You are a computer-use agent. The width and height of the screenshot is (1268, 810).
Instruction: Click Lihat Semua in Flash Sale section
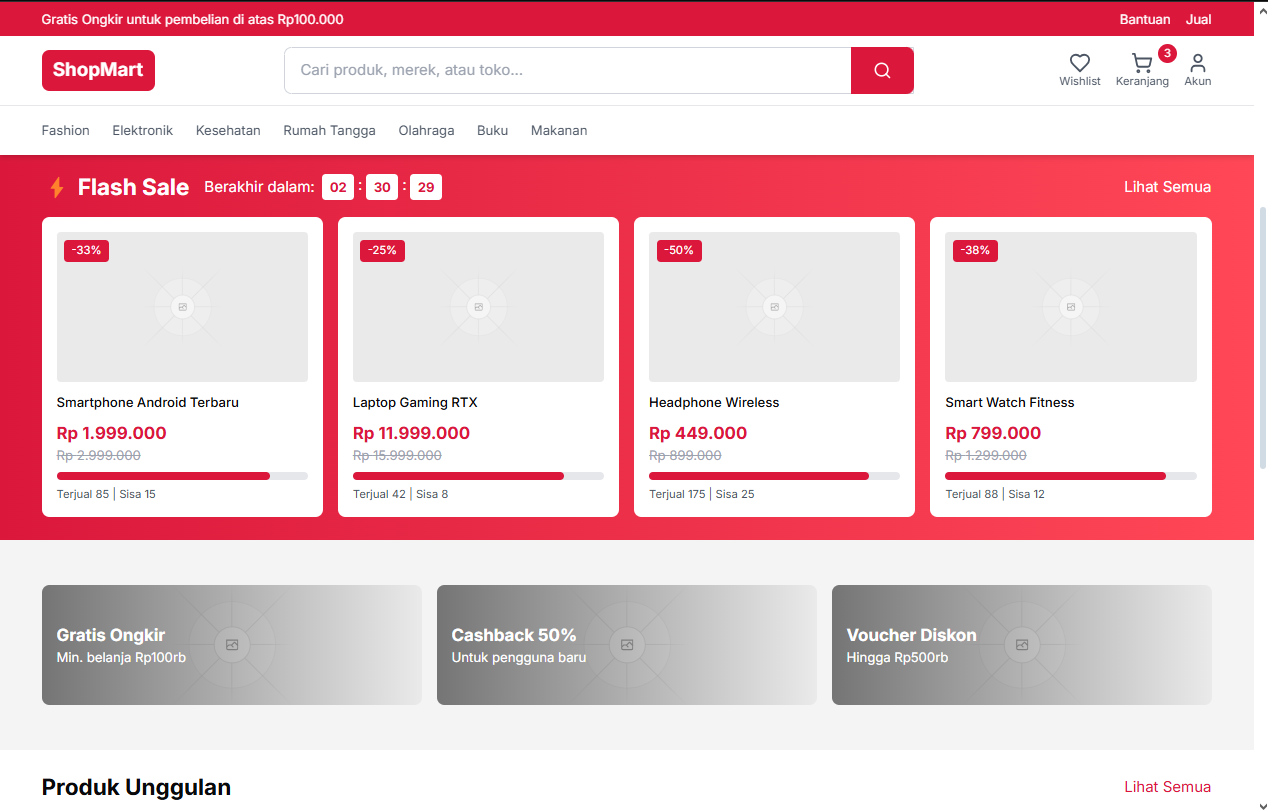[1167, 187]
